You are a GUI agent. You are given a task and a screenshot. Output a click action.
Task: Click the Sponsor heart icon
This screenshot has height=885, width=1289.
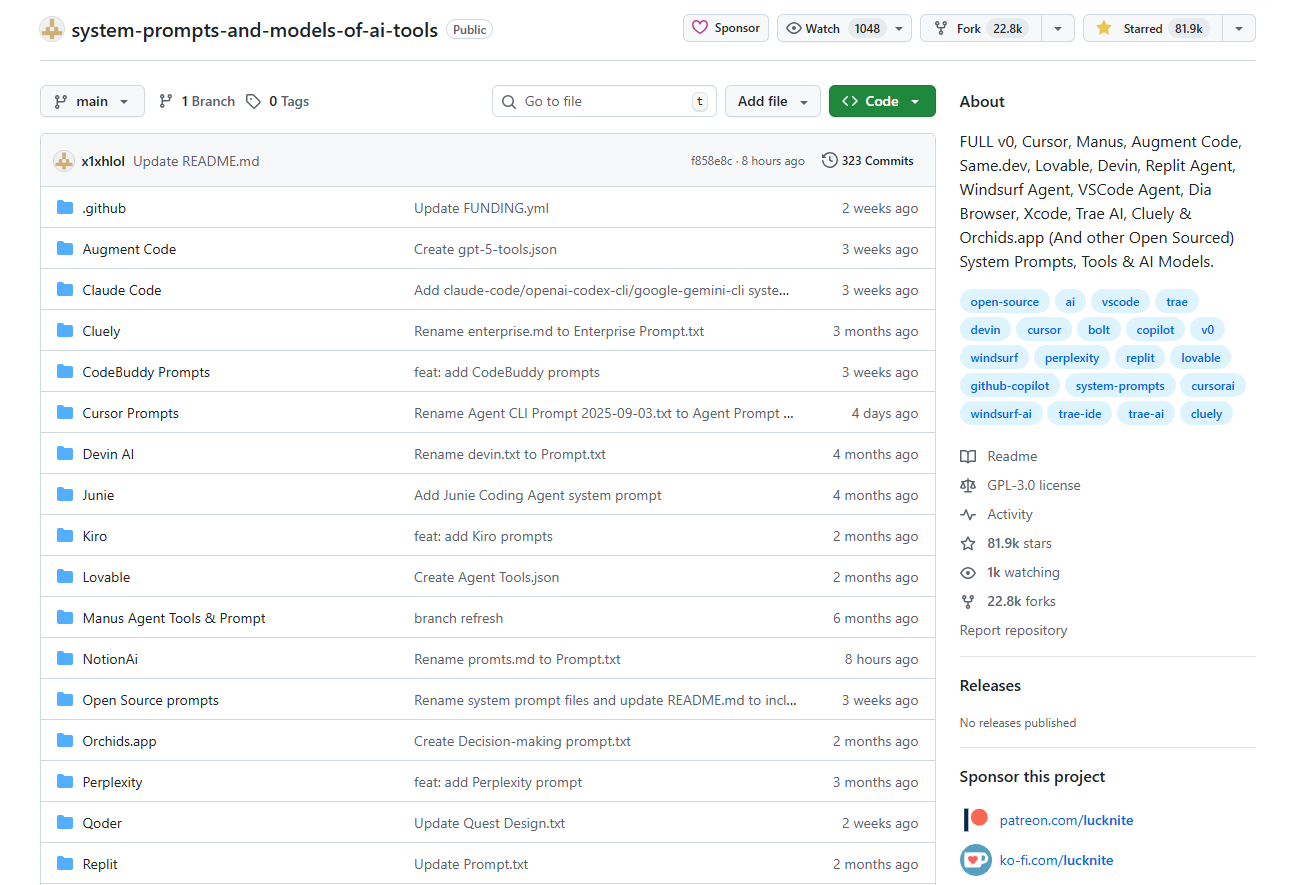(x=704, y=28)
